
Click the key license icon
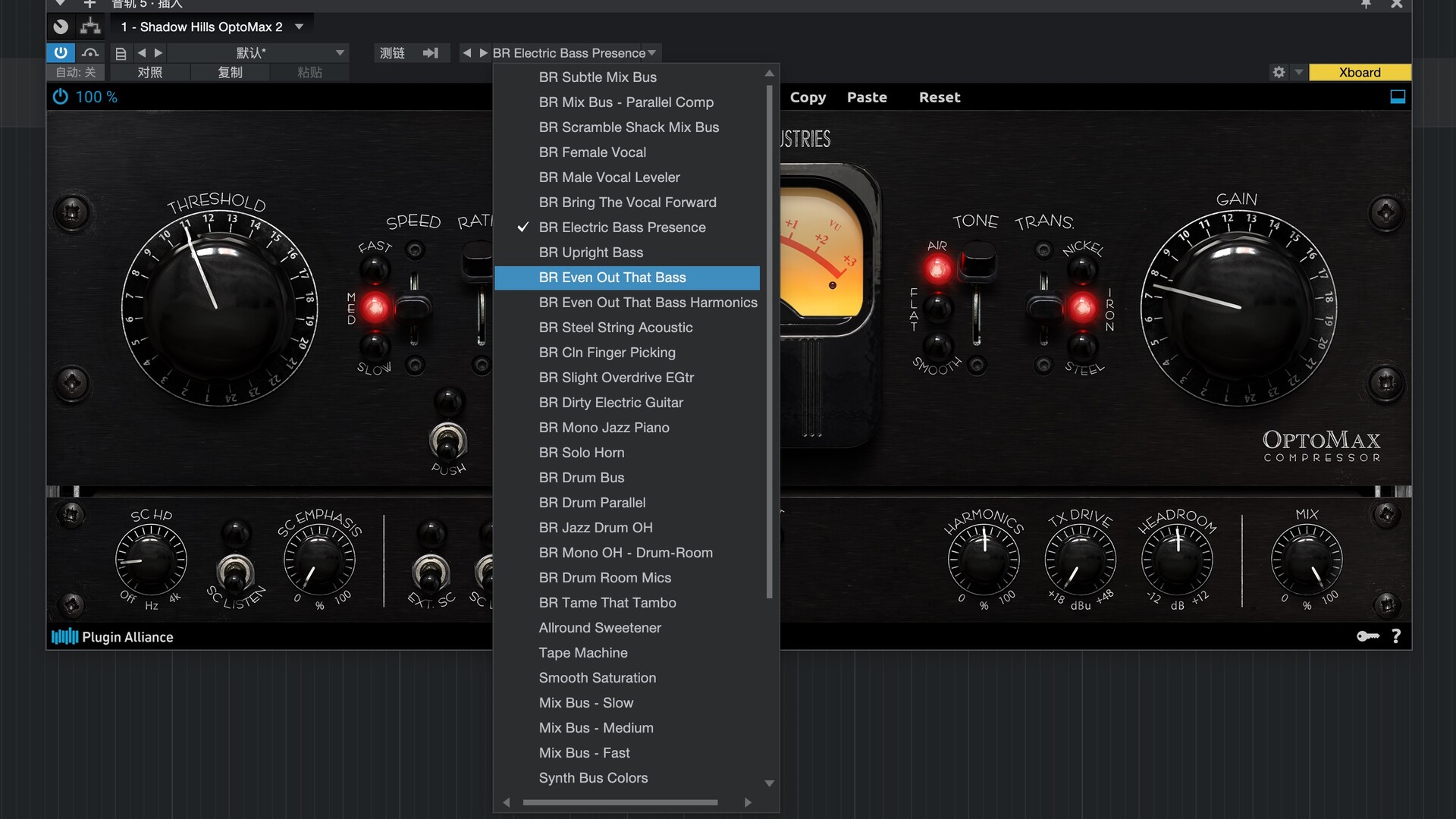[x=1367, y=636]
